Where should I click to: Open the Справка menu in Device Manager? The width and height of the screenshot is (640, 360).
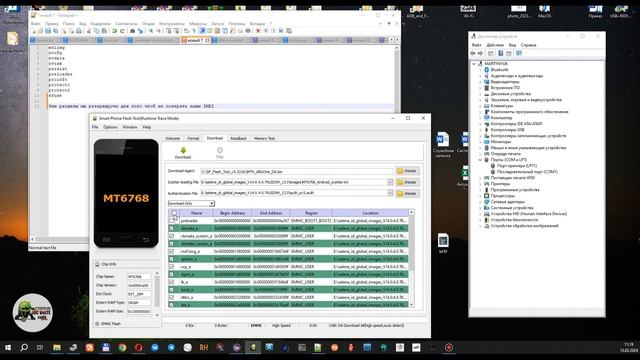529,45
